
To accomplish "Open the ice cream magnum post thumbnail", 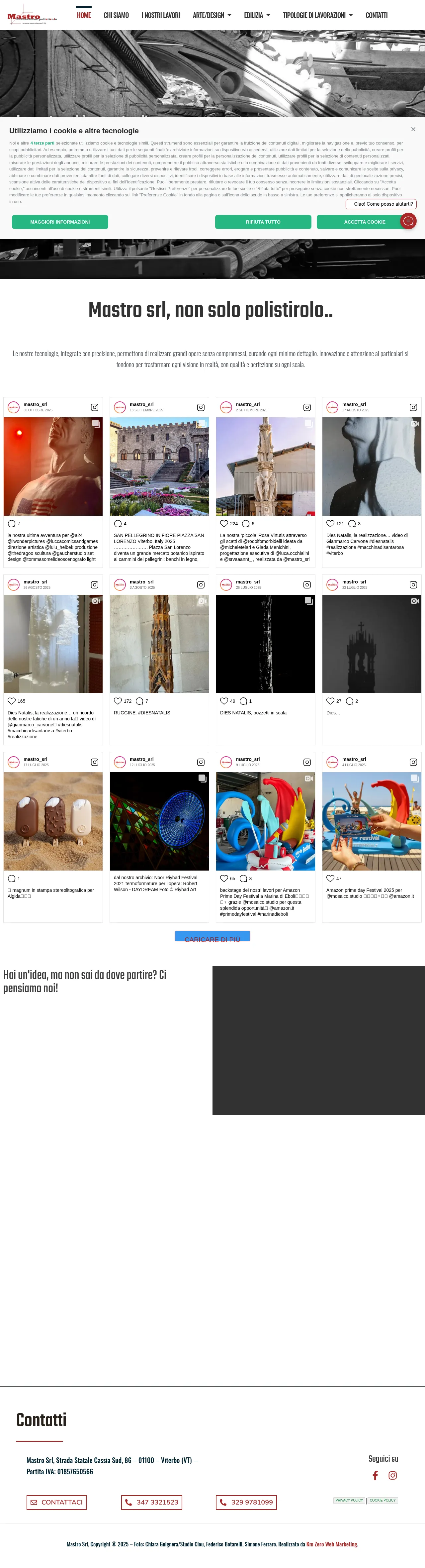I will pos(53,821).
